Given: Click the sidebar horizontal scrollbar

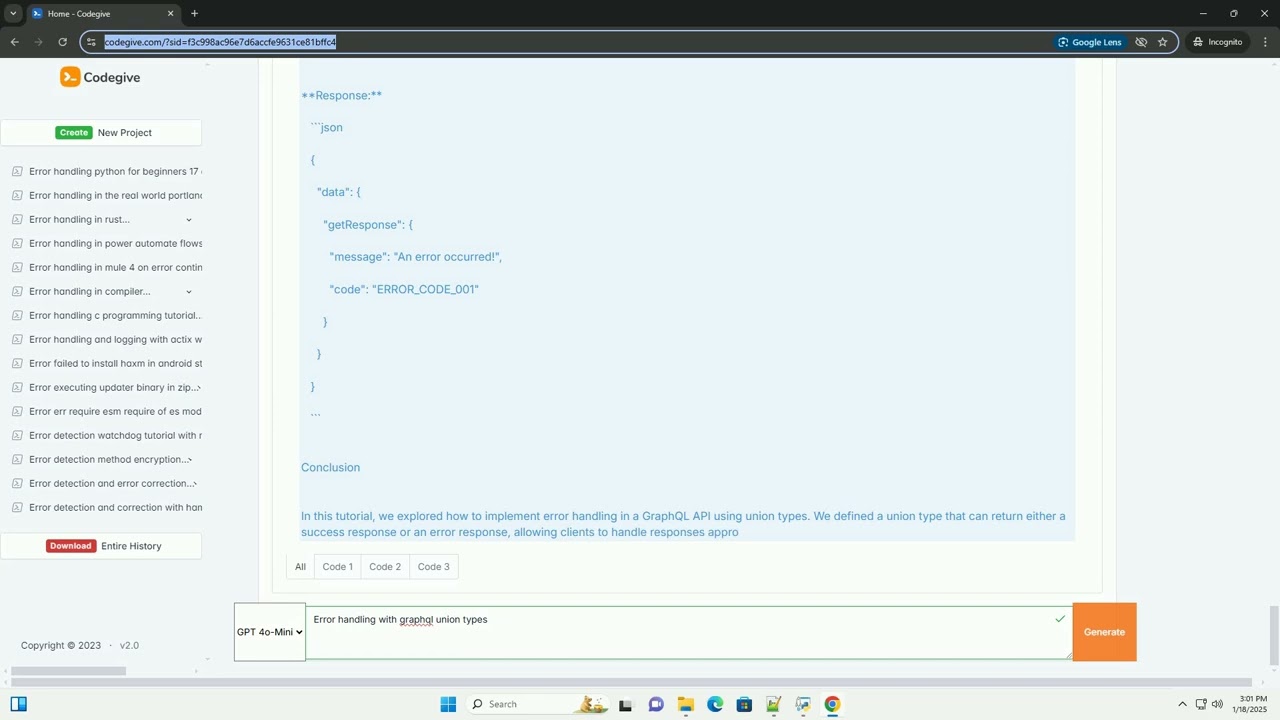Looking at the screenshot, I should pos(68,671).
